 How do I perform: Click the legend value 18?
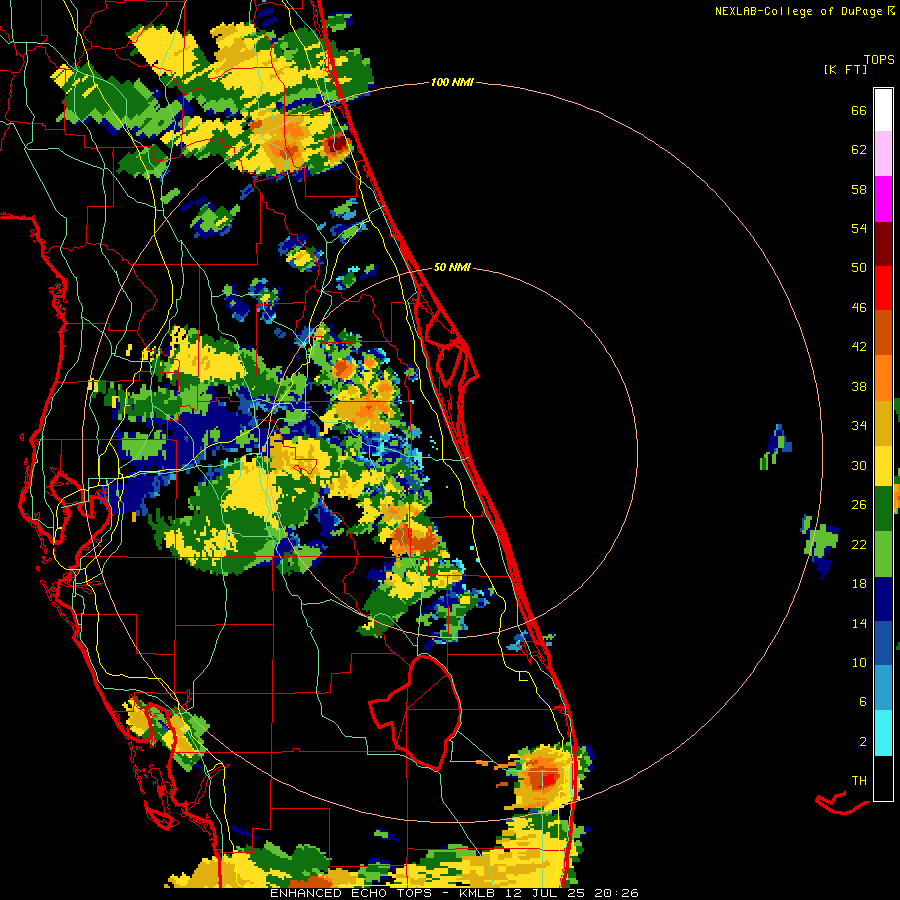[x=859, y=584]
